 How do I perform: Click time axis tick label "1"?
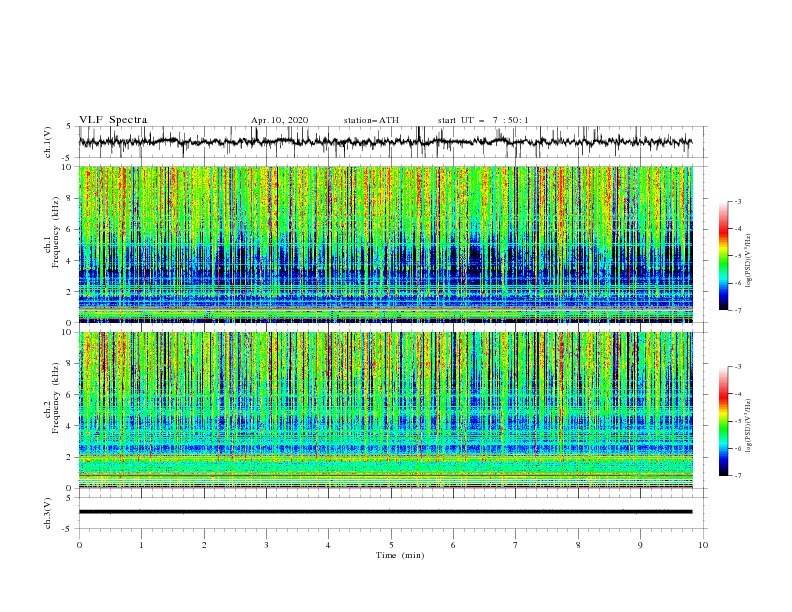coord(141,545)
